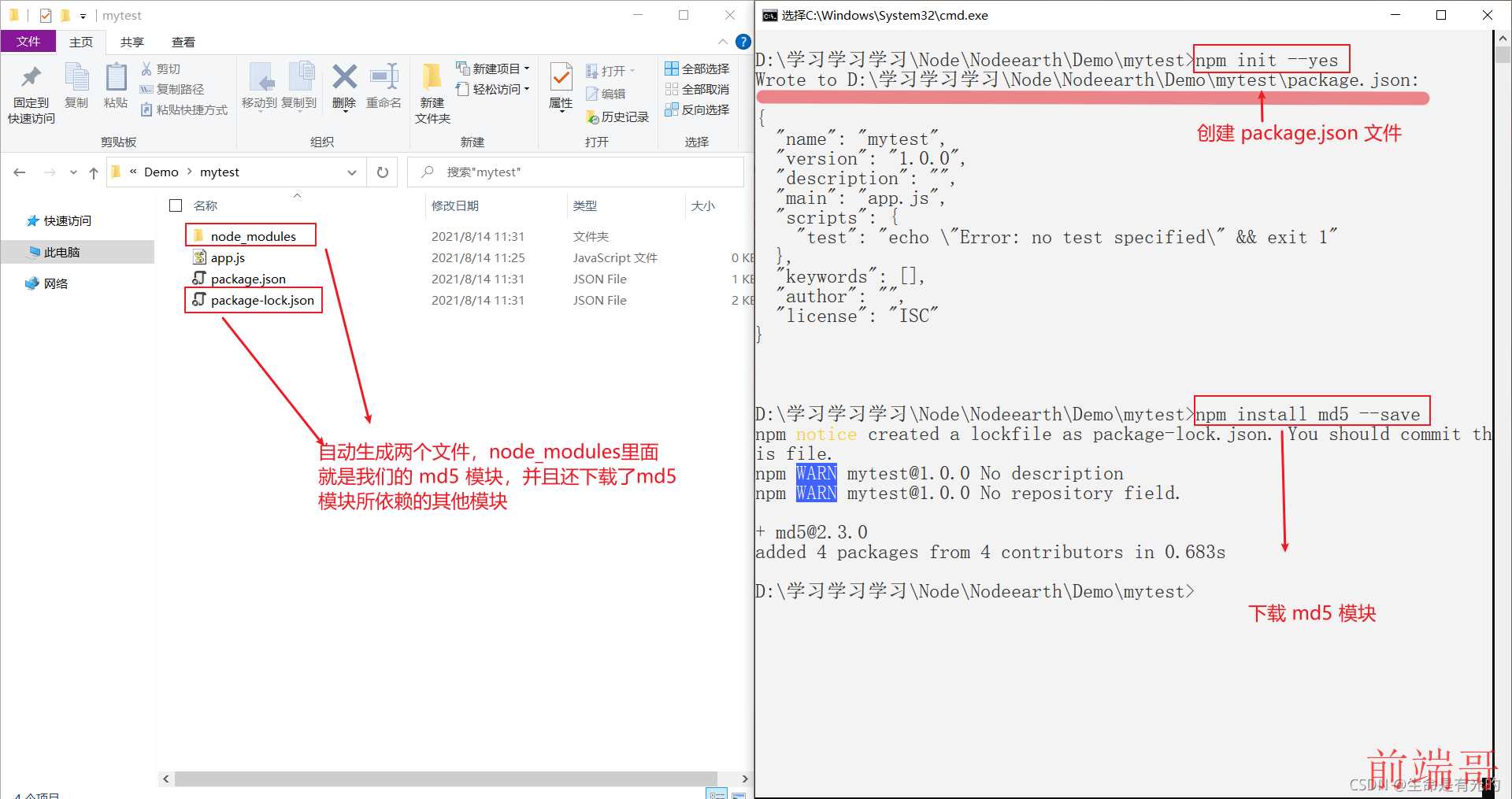This screenshot has height=799, width=1512.
Task: Click the Edit (编辑) ribbon item
Action: tap(606, 94)
